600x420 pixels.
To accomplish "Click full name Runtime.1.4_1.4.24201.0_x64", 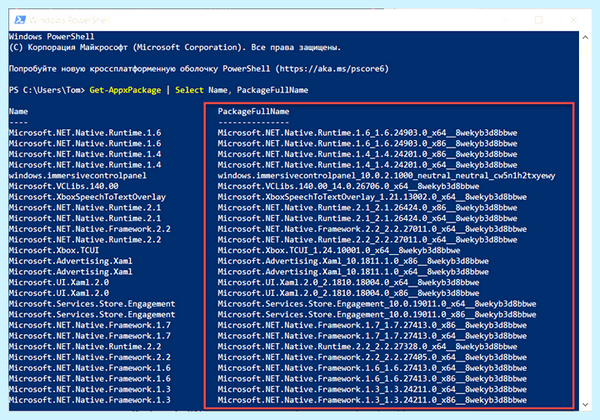I will [x=367, y=165].
